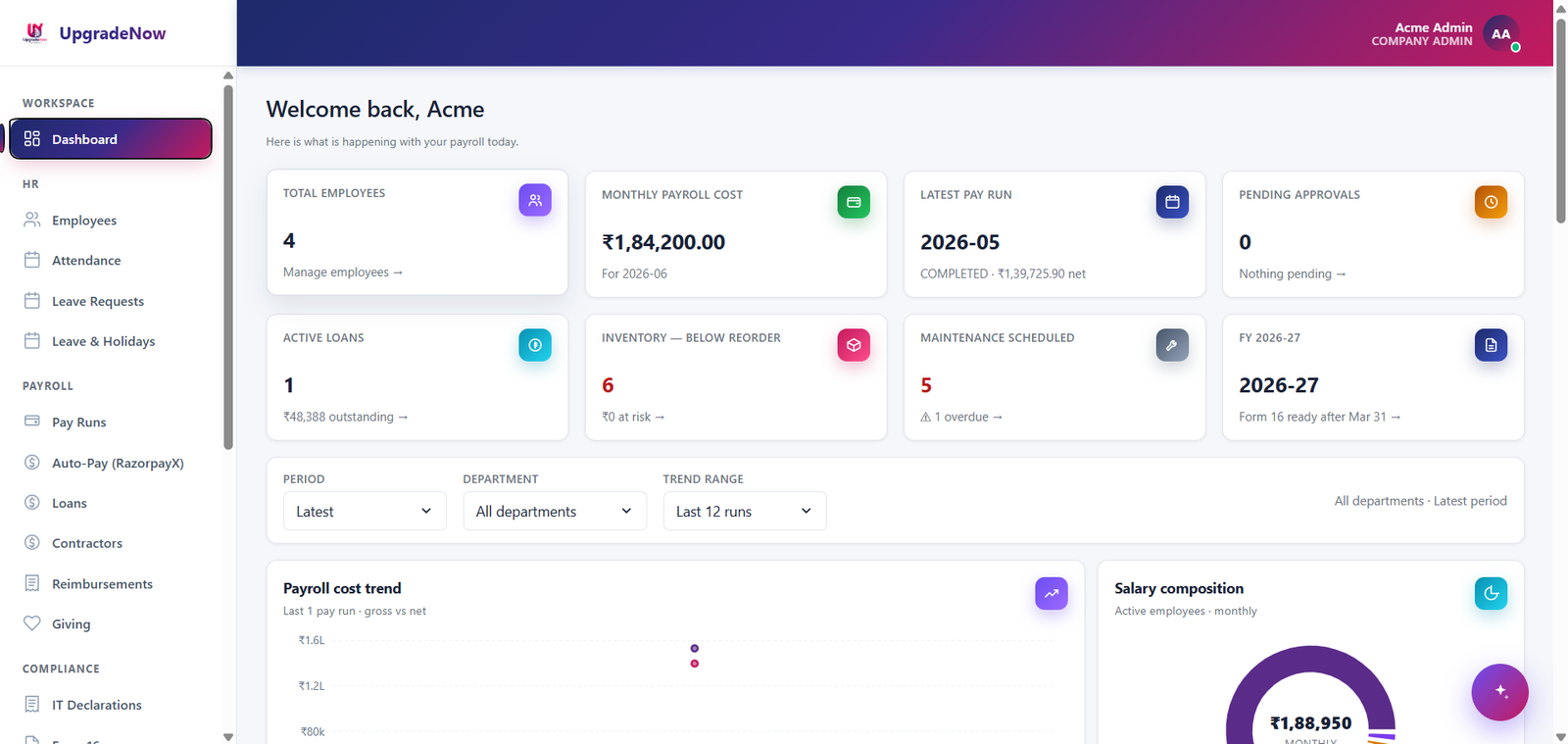Screen dimensions: 1568x744
Task: Open Pay Runs from the Payroll section
Action: coord(111,422)
